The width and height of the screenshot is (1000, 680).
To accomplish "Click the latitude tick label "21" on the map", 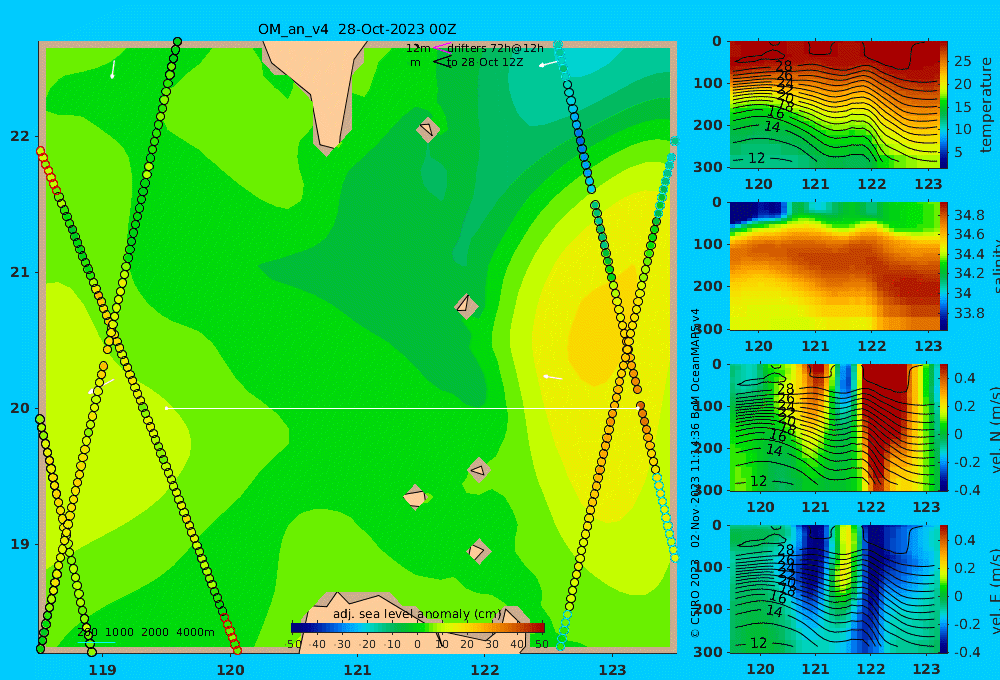I will coord(20,272).
